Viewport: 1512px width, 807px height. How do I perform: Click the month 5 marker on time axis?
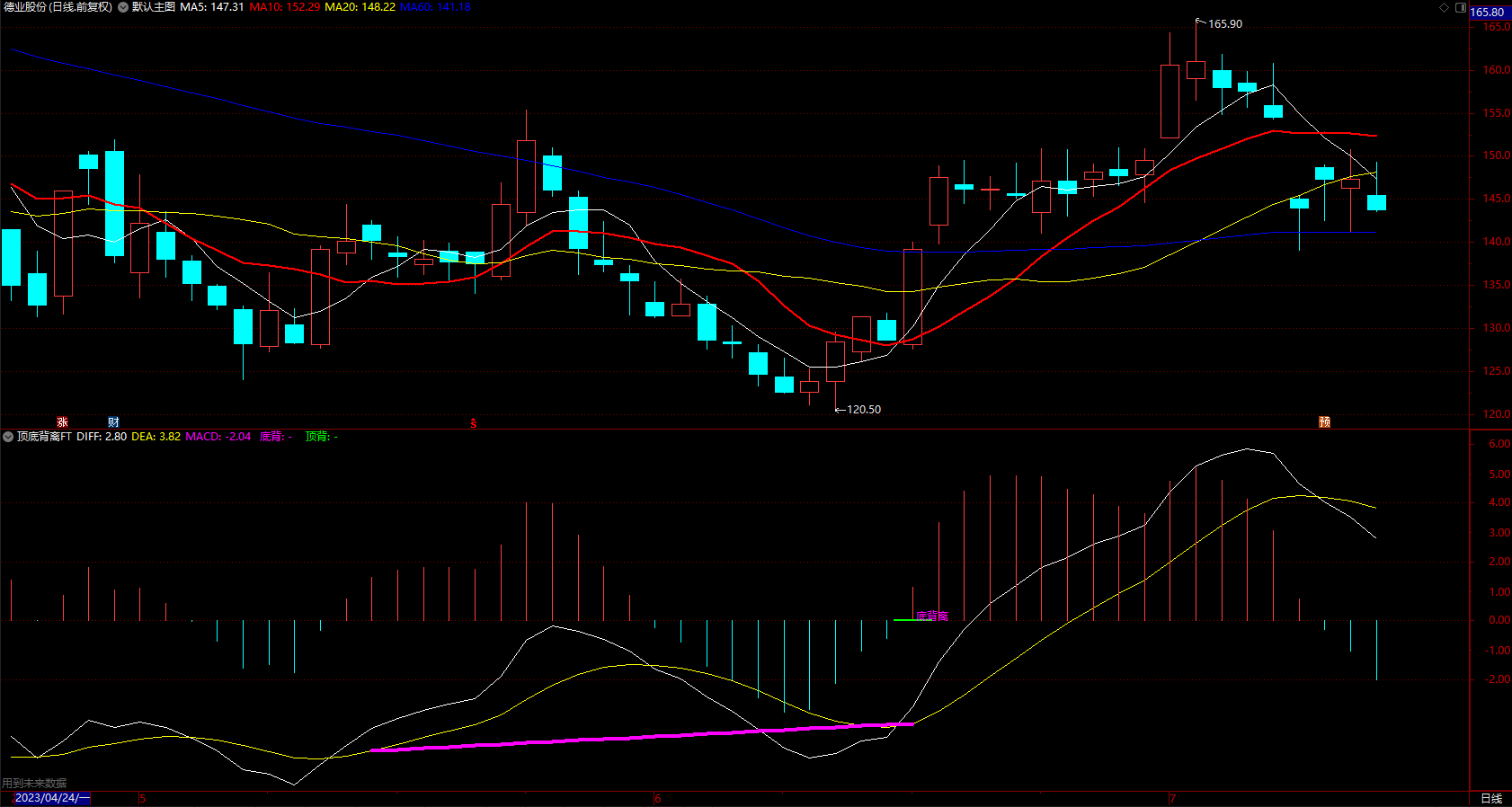tap(142, 798)
